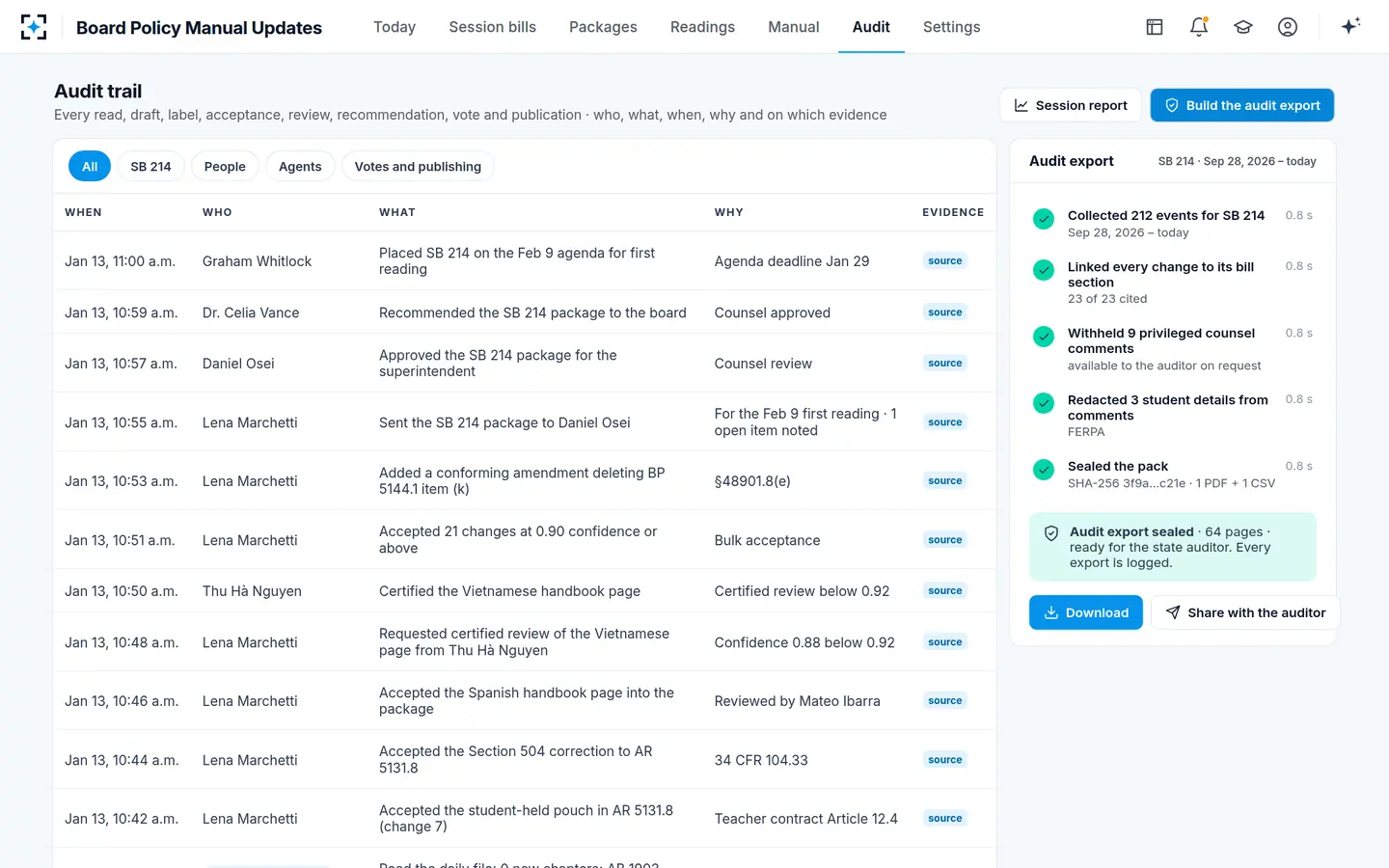This screenshot has height=868, width=1389.
Task: Click the reason '§48901.8(e)'
Action: [752, 481]
